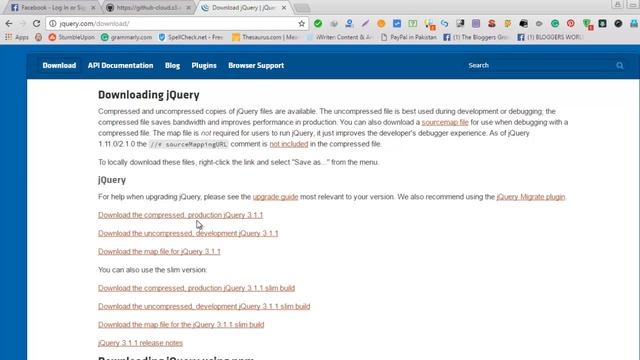Screen dimensions: 640x360
Task: Download uncompressed development jQuery 3.1.1
Action: (x=188, y=233)
